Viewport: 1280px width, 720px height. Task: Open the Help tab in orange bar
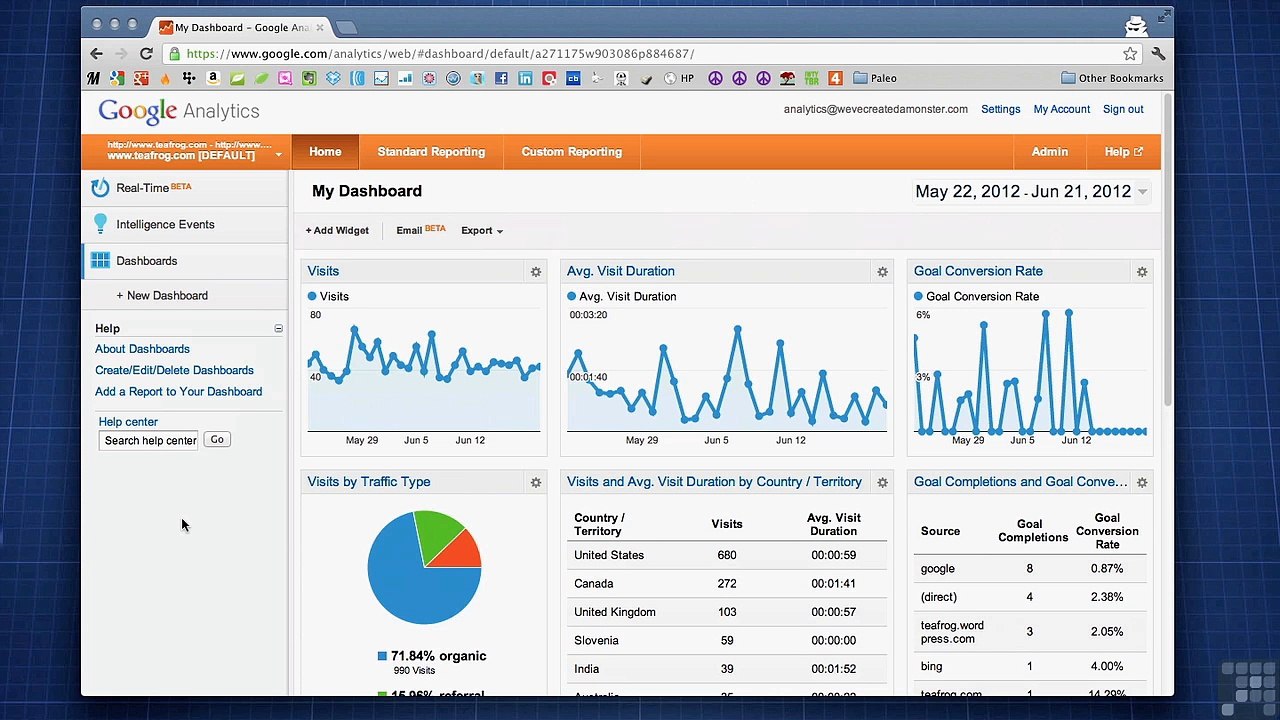click(x=1123, y=152)
